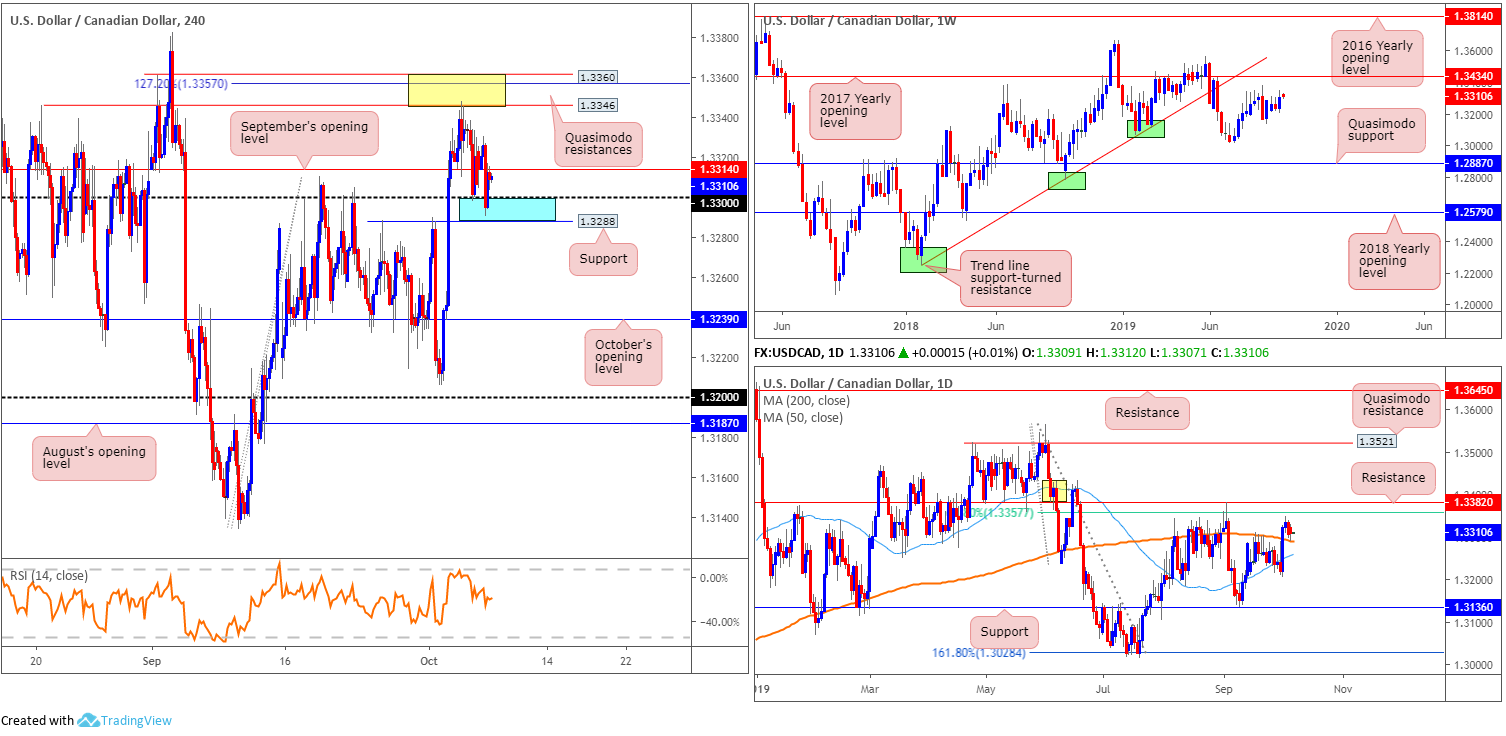Select the 1.3360 price label on H4 chart
This screenshot has height=736, width=1506.
(598, 76)
